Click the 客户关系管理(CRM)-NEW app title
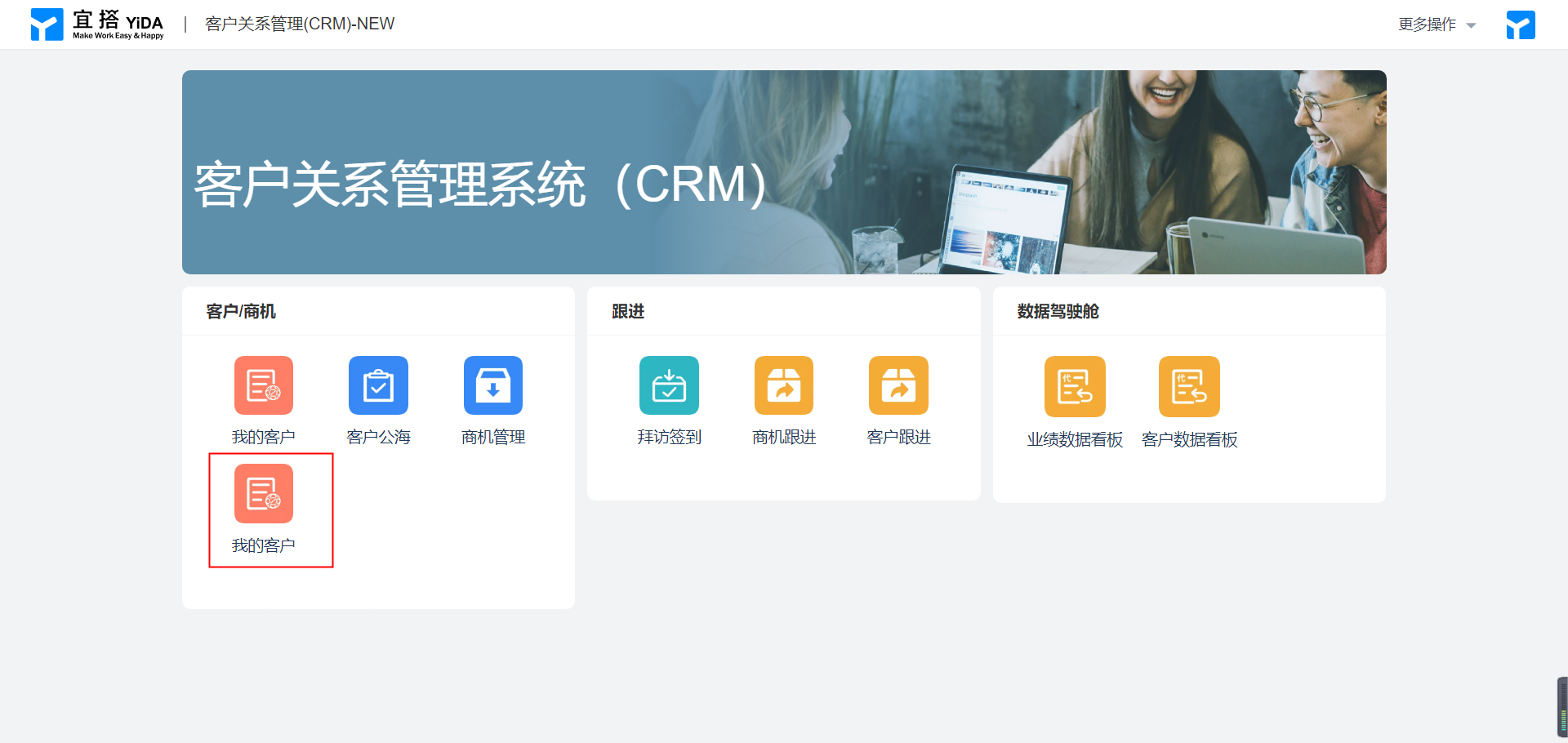 click(300, 24)
